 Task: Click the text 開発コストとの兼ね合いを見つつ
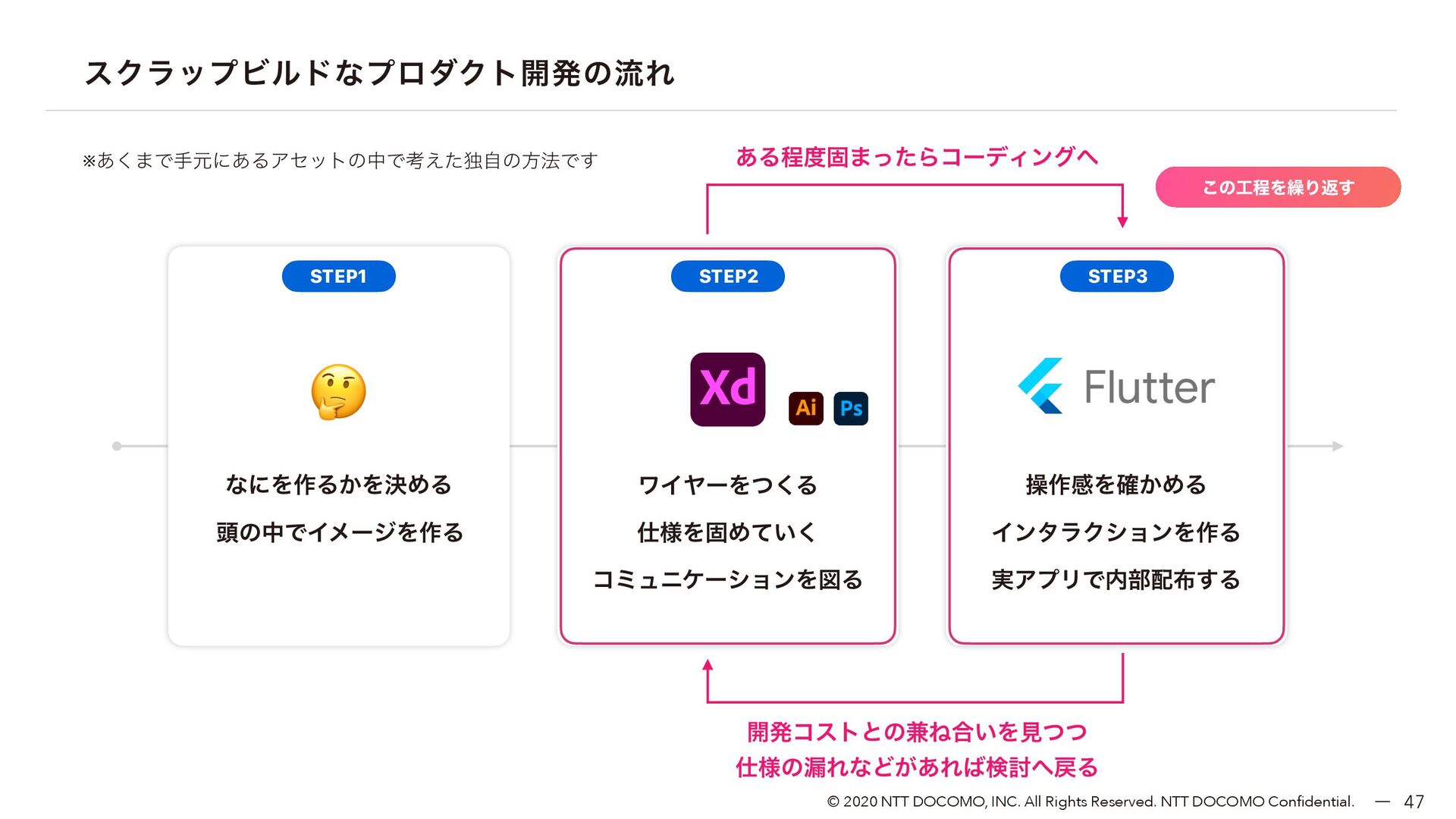click(917, 732)
